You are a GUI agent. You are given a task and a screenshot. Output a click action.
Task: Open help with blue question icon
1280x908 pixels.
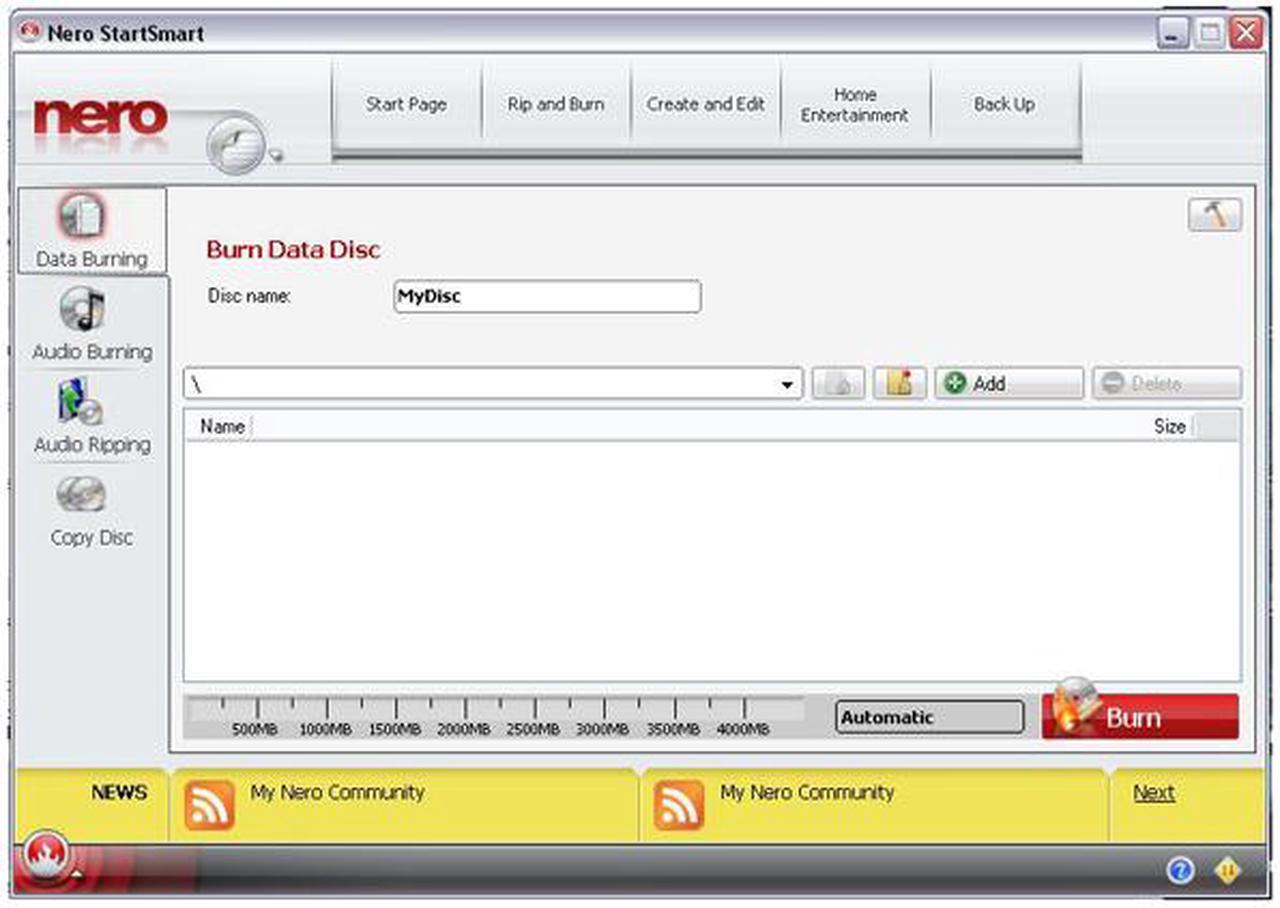(1181, 871)
